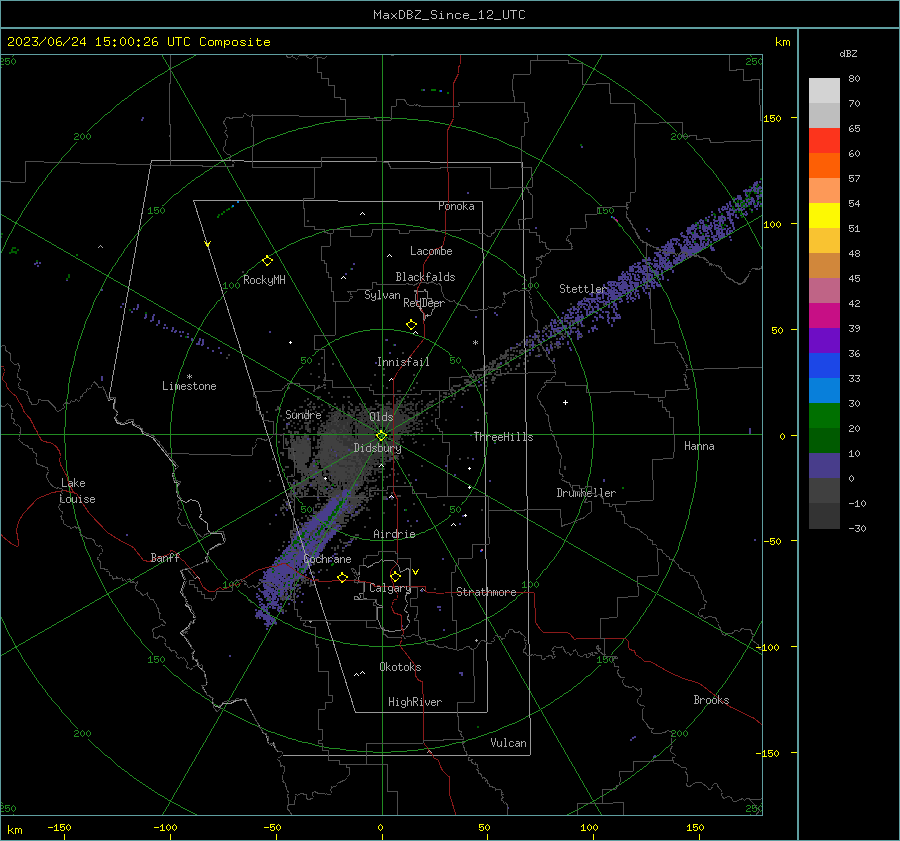Pick the red 60-65 dBZ legend swatch
Image resolution: width=900 pixels, height=841 pixels.
[824, 141]
